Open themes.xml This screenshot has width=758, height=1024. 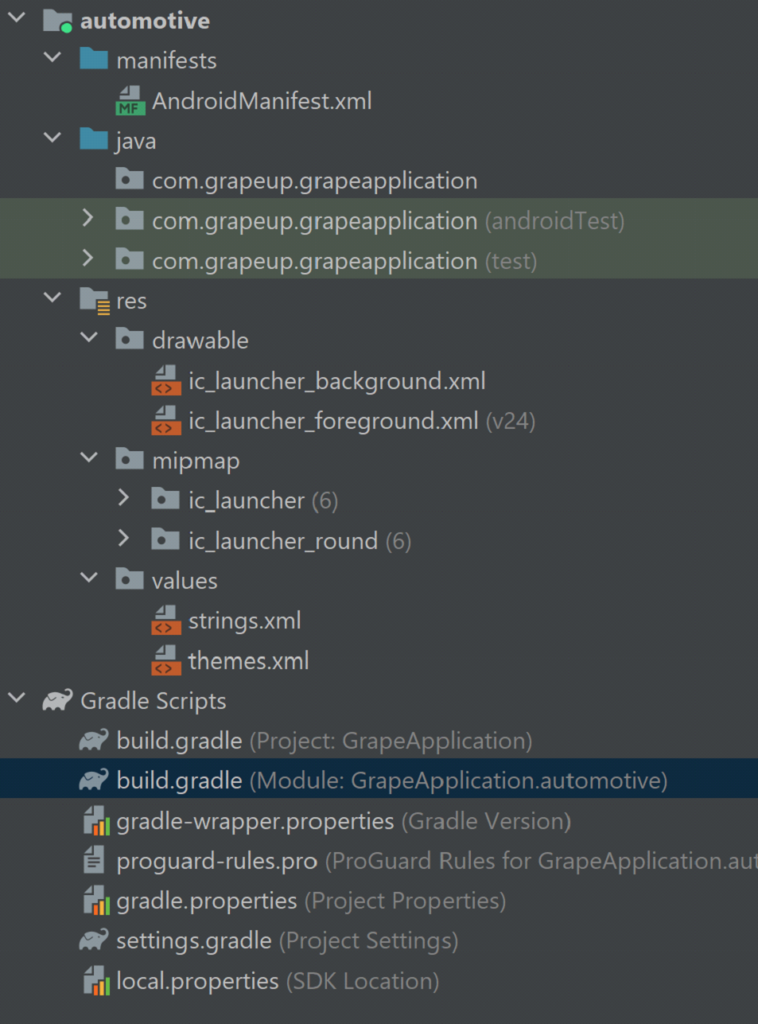(249, 660)
